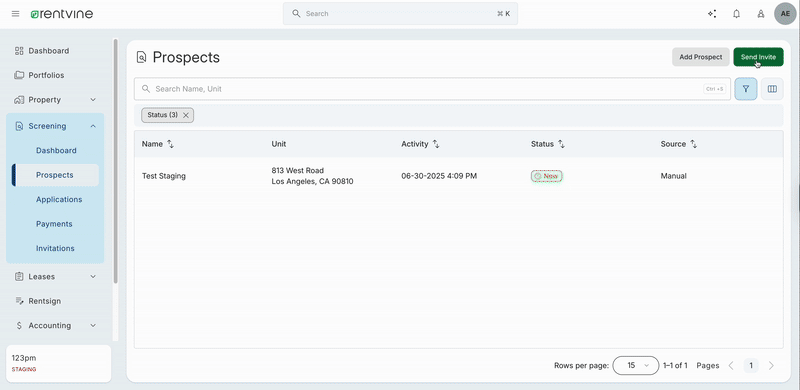The height and width of the screenshot is (390, 800).
Task: Open Invitations under Screening
Action: [x=55, y=249]
